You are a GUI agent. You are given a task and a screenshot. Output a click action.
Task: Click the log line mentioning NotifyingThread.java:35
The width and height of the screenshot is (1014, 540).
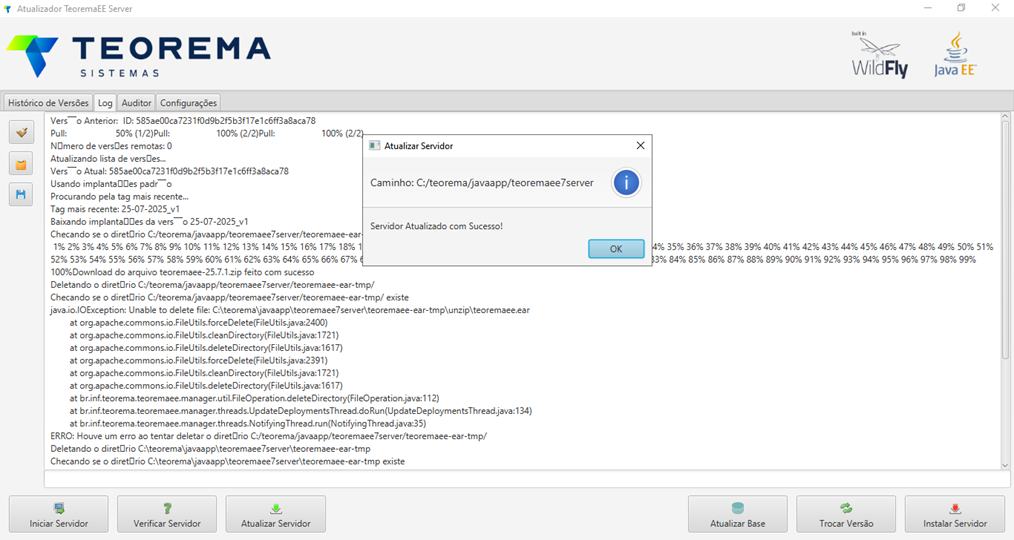(x=248, y=424)
